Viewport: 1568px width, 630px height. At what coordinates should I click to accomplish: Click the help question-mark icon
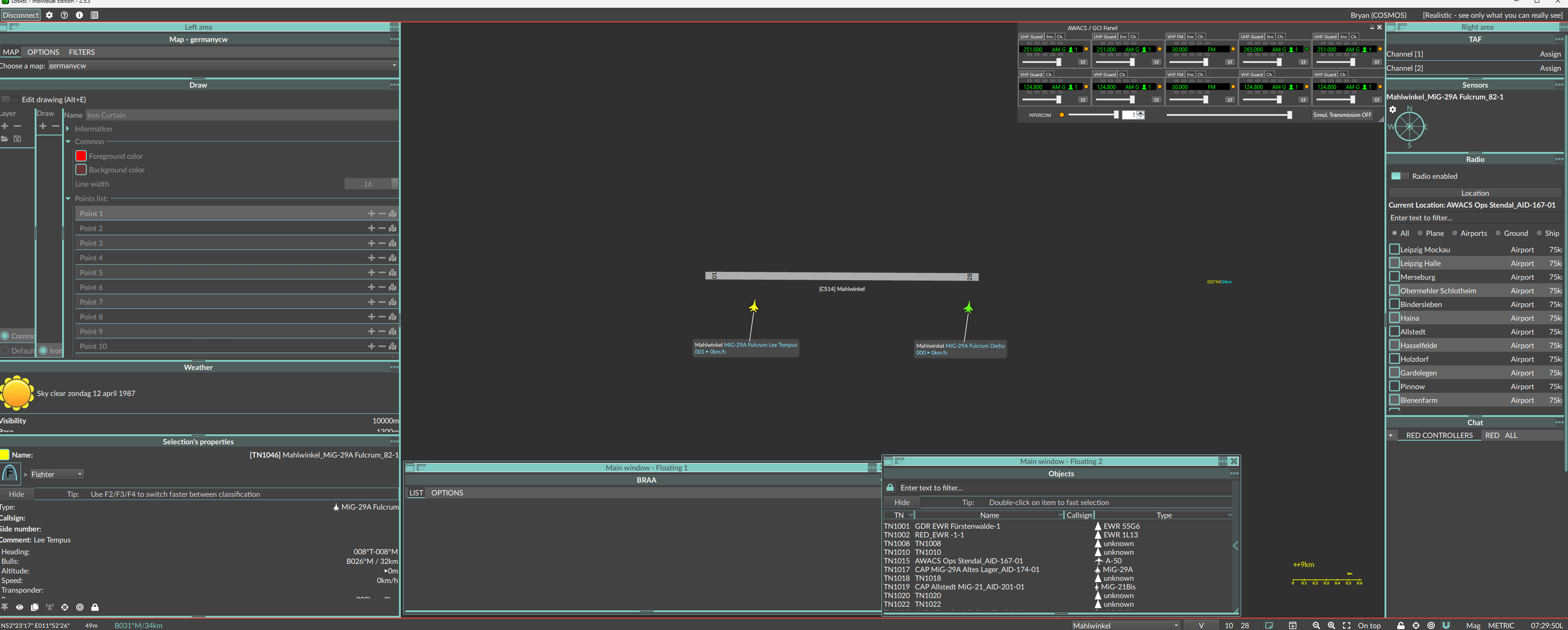point(64,15)
